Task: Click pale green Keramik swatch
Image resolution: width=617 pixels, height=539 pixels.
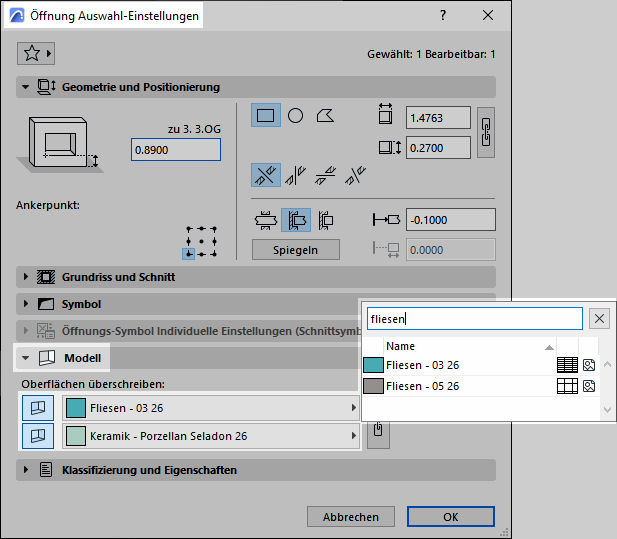Action: (76, 436)
